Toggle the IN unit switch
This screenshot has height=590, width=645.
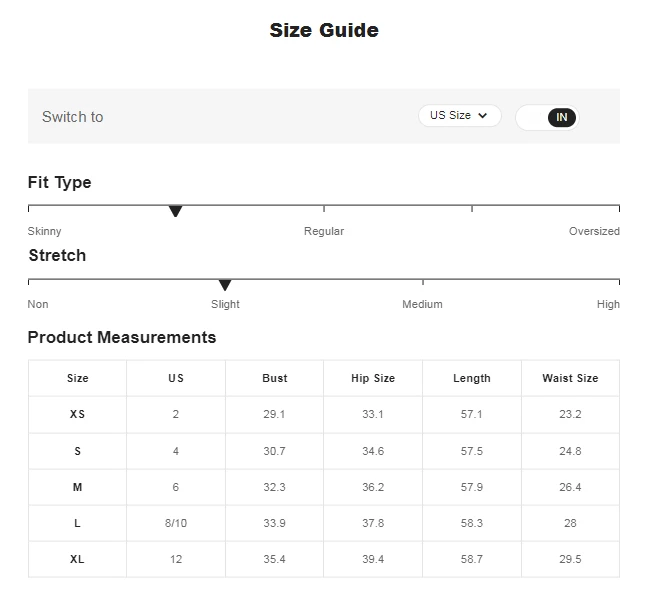(x=547, y=117)
